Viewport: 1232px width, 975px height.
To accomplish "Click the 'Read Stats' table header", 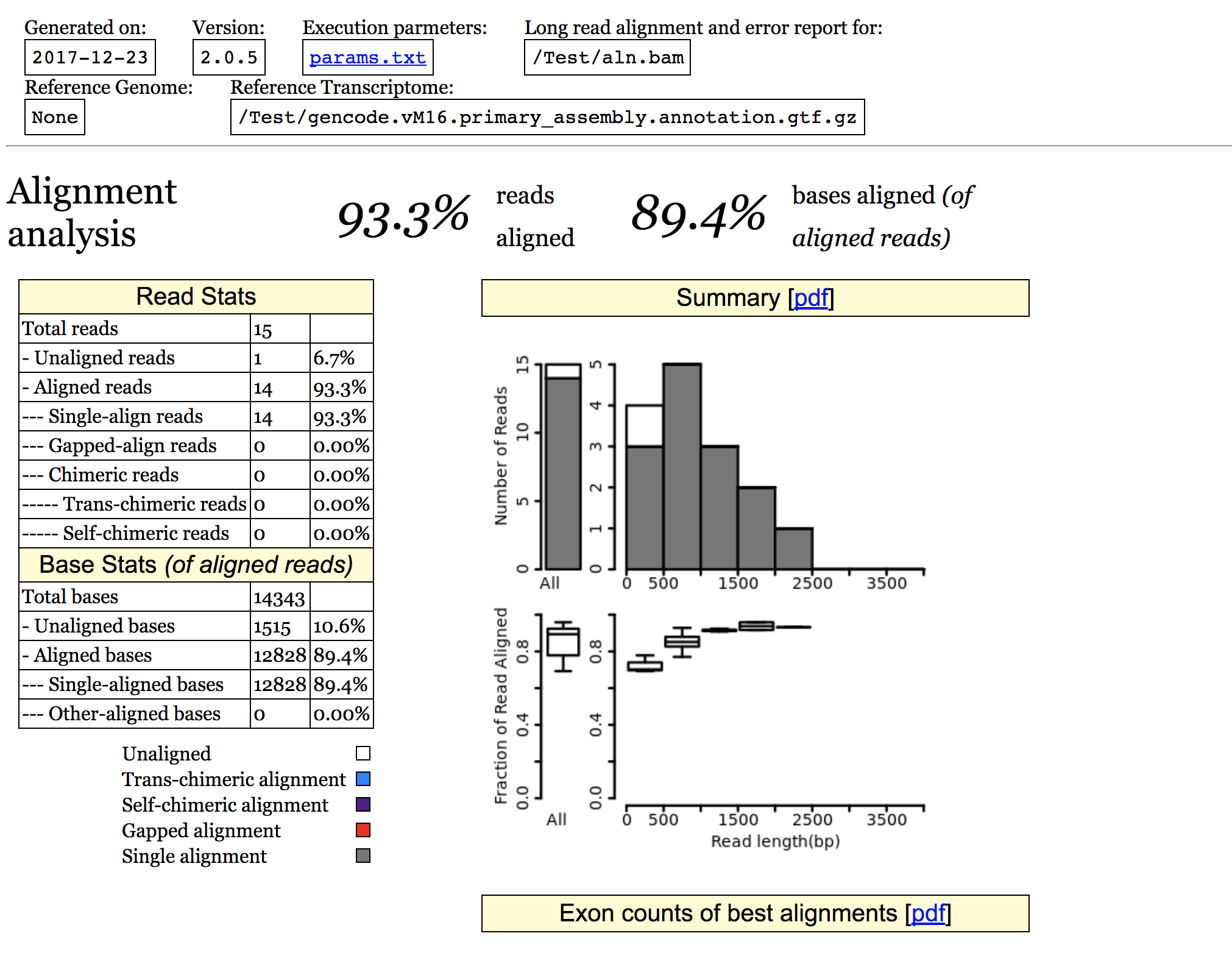I will pos(196,297).
